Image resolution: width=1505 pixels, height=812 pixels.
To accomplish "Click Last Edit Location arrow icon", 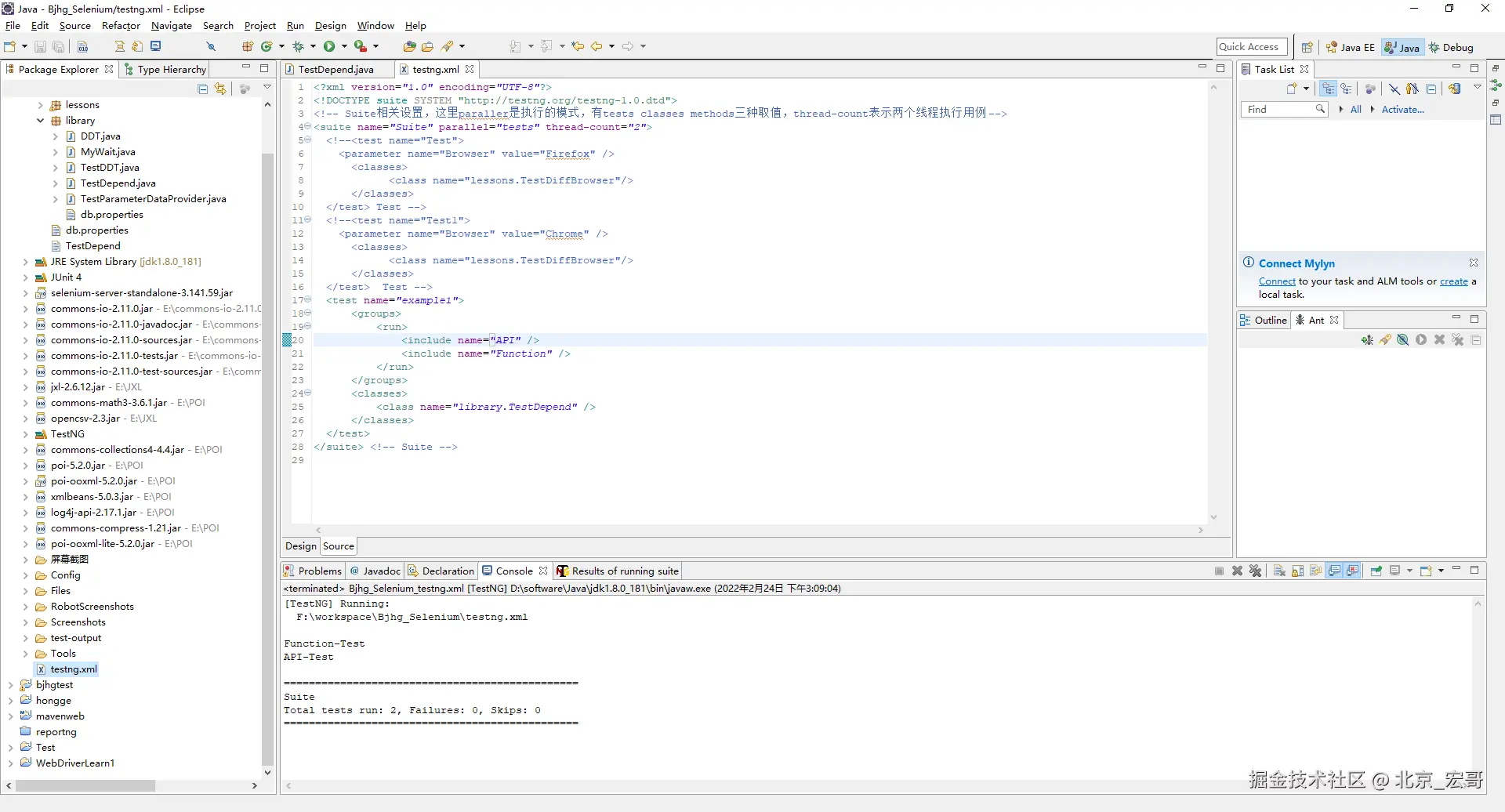I will (578, 46).
